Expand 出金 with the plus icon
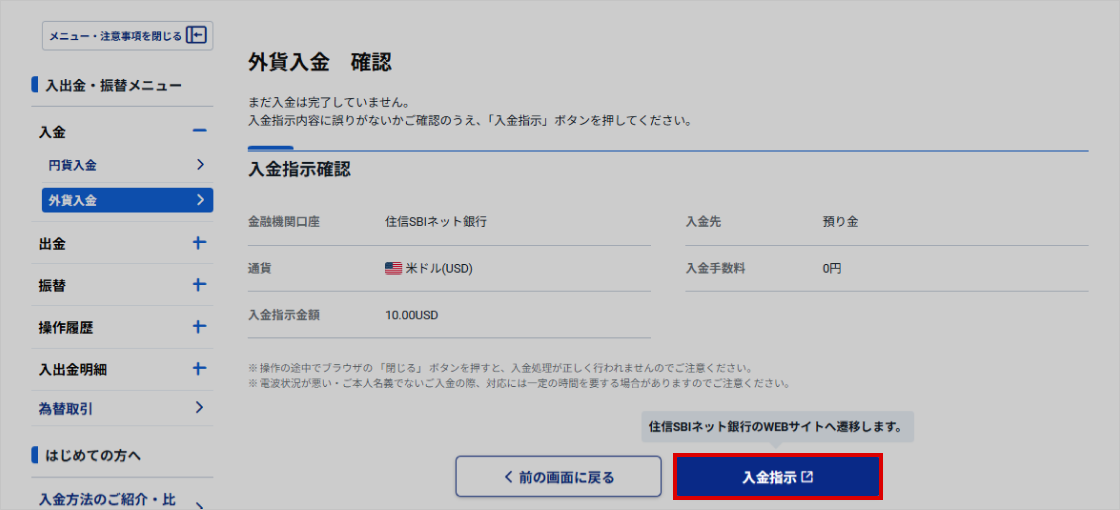The height and width of the screenshot is (510, 1120). pyautogui.click(x=199, y=243)
